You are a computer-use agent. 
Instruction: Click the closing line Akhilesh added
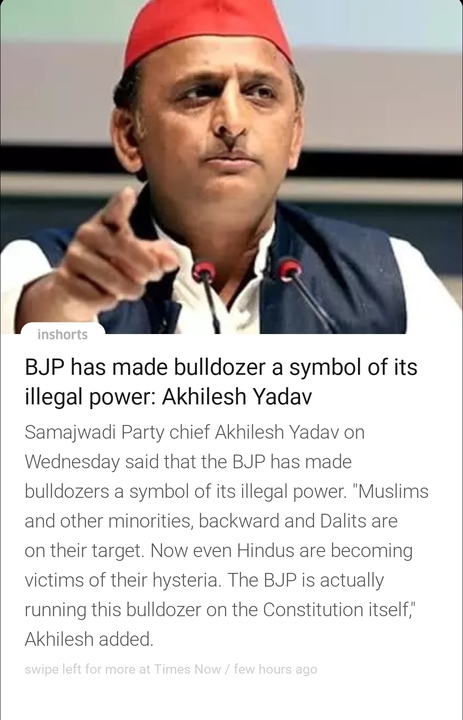(89, 639)
